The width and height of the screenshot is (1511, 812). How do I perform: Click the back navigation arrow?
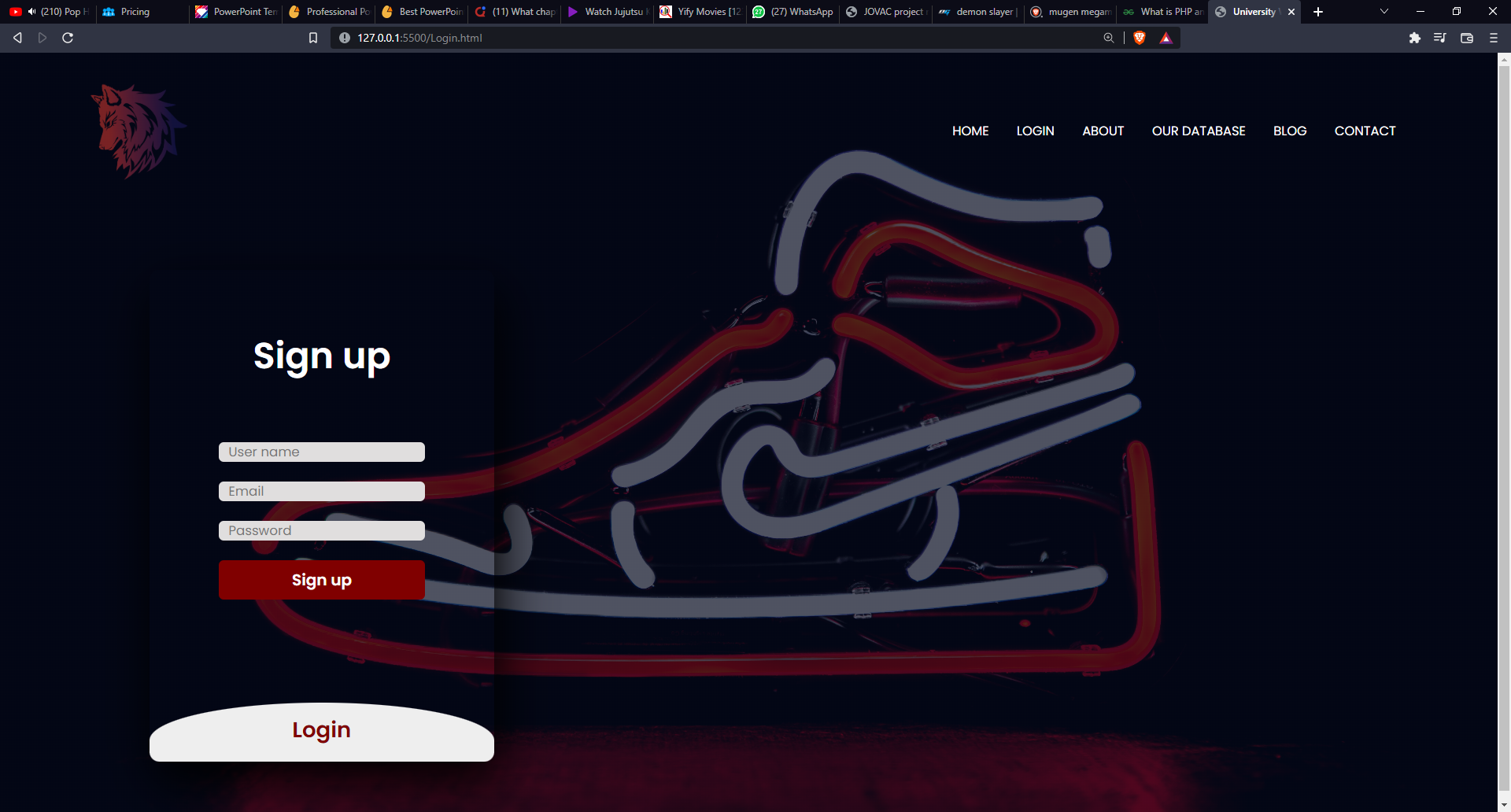(17, 37)
